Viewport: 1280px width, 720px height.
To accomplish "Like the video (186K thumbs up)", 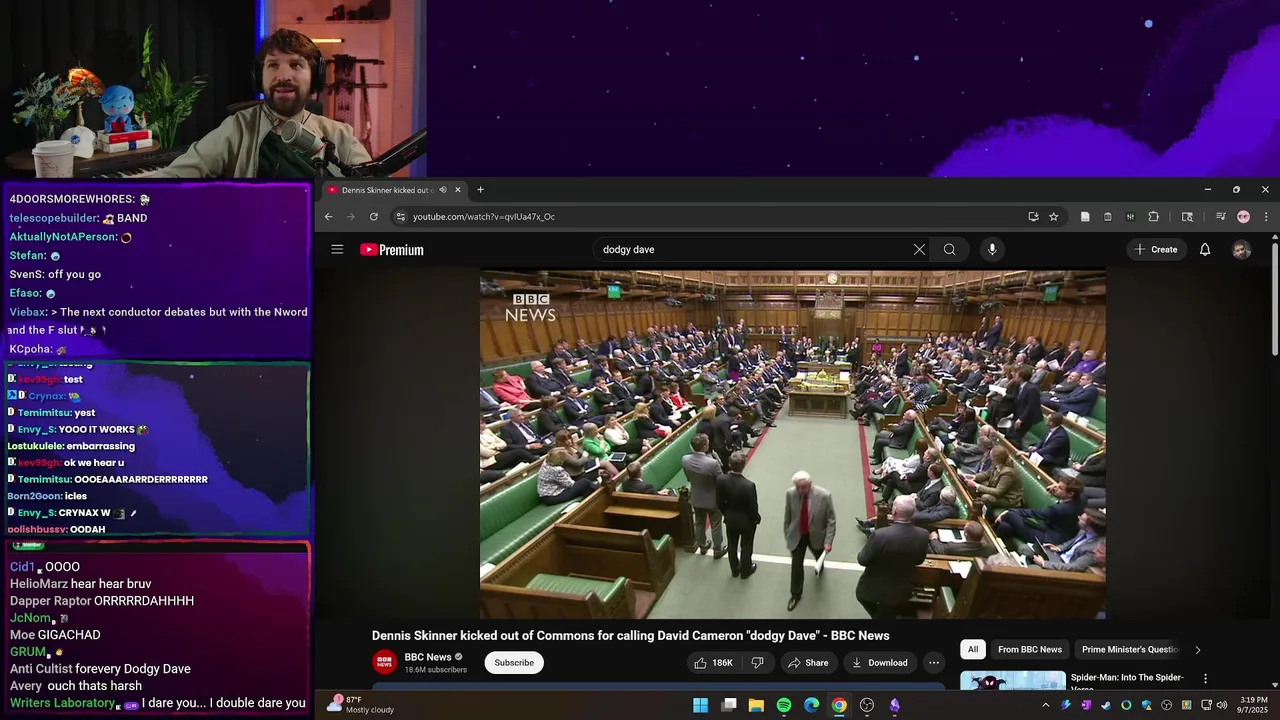I will (713, 663).
